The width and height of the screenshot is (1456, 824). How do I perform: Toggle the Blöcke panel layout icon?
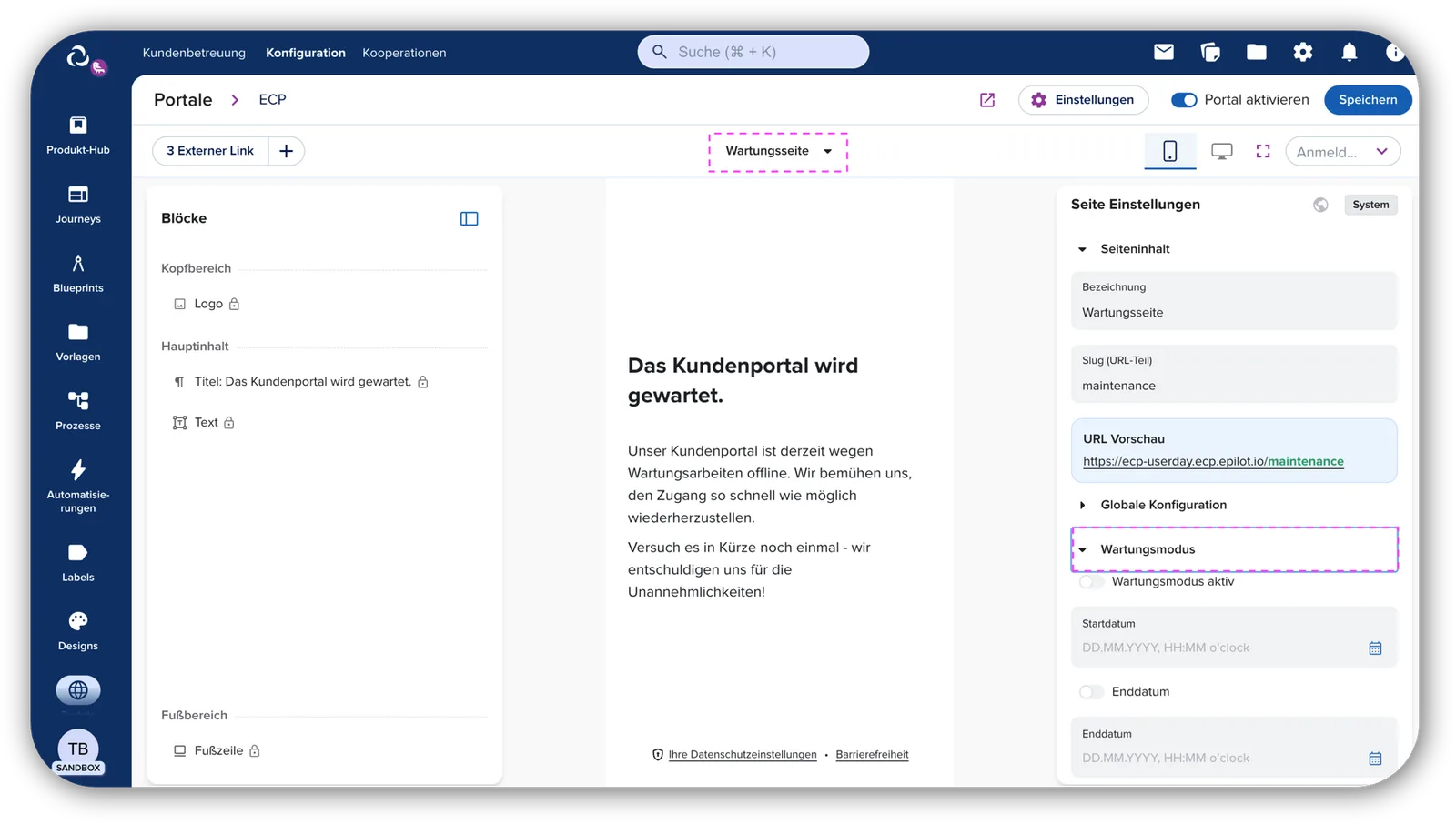pyautogui.click(x=470, y=218)
